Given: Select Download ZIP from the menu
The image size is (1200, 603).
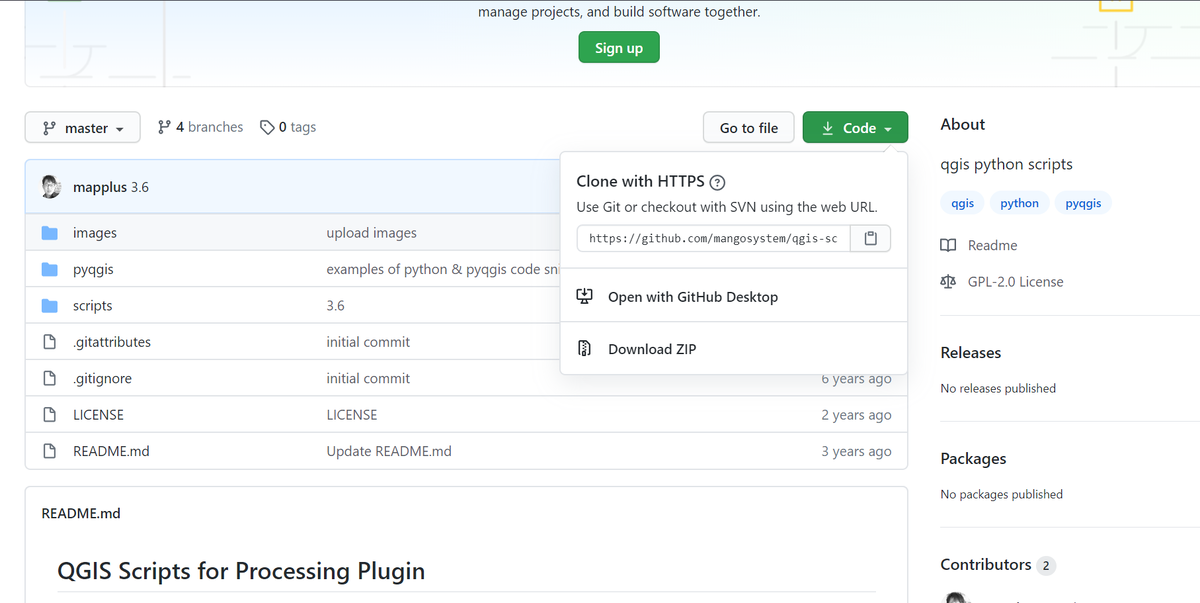Looking at the screenshot, I should 652,349.
